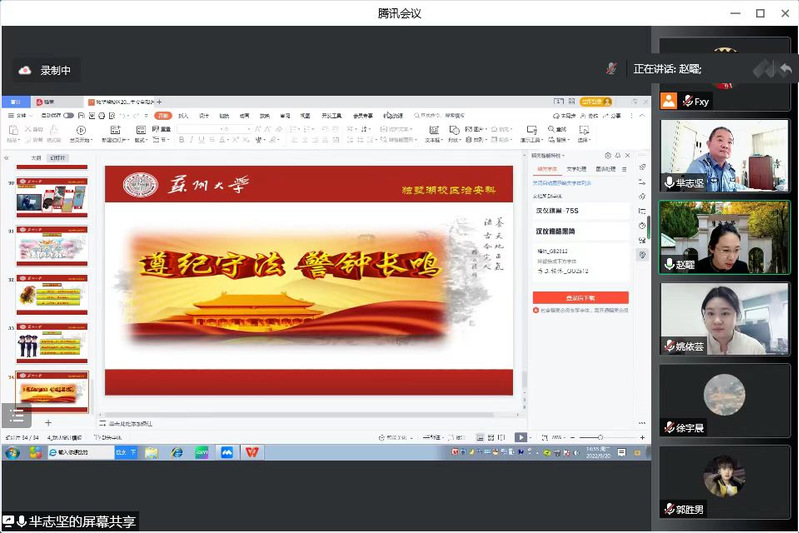Click the add-slide plus icon below thumbnails
799x533 pixels.
[47, 423]
